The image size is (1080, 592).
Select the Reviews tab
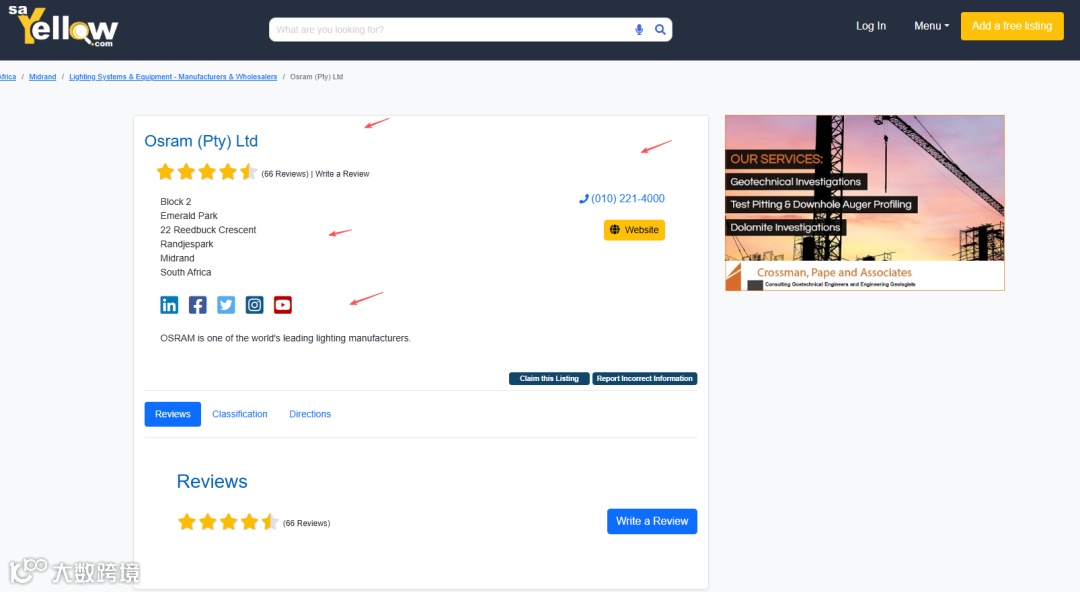(173, 414)
